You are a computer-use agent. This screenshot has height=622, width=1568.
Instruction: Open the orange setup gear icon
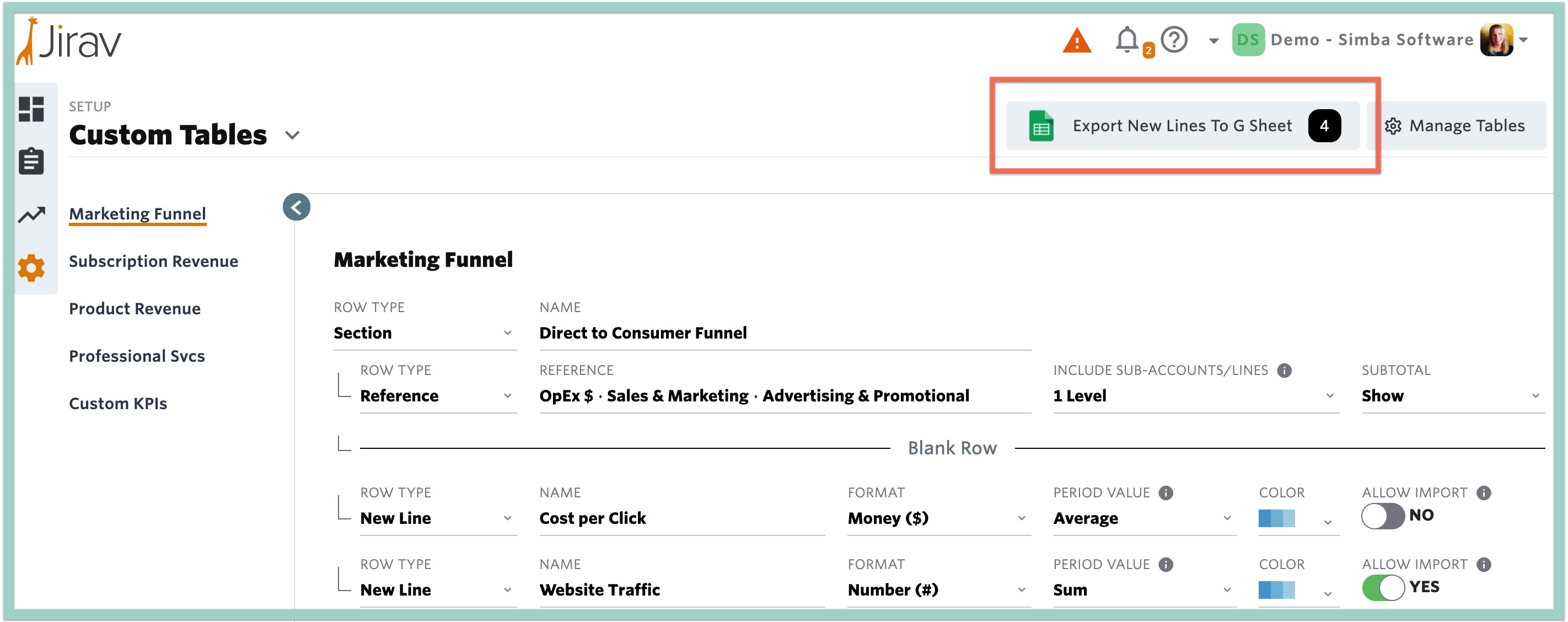[x=31, y=269]
